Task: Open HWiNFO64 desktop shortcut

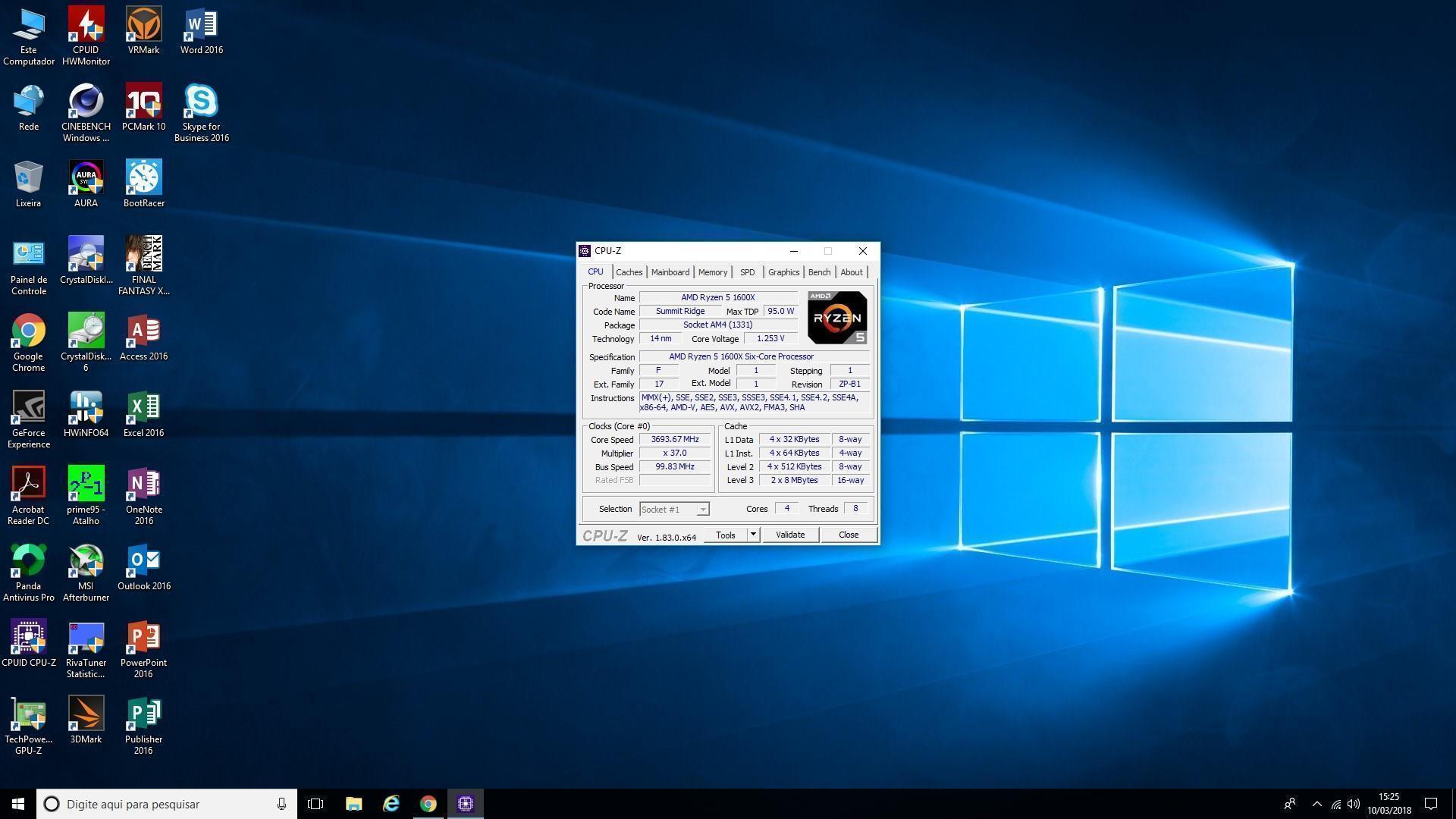Action: coord(86,413)
